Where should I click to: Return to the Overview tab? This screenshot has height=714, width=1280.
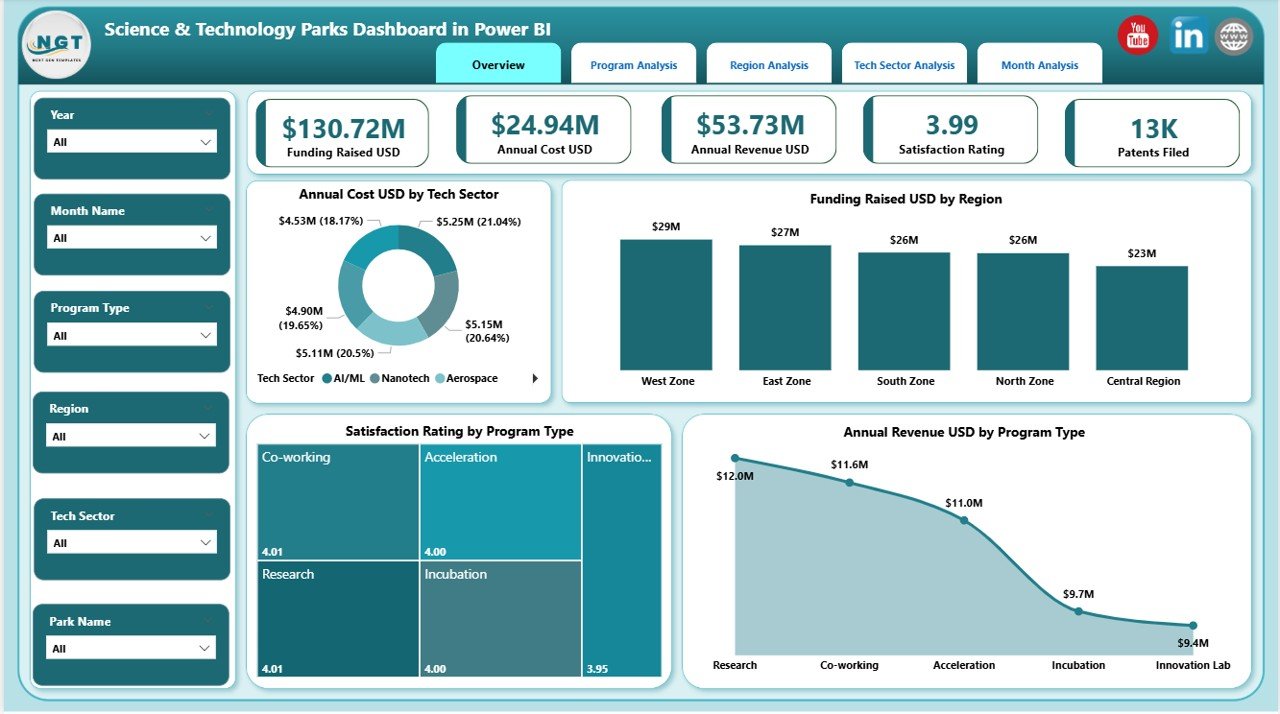[498, 63]
